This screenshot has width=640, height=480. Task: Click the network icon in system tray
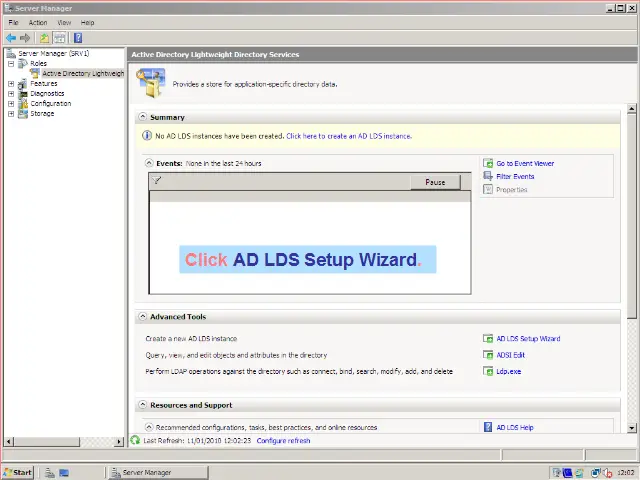[x=596, y=473]
